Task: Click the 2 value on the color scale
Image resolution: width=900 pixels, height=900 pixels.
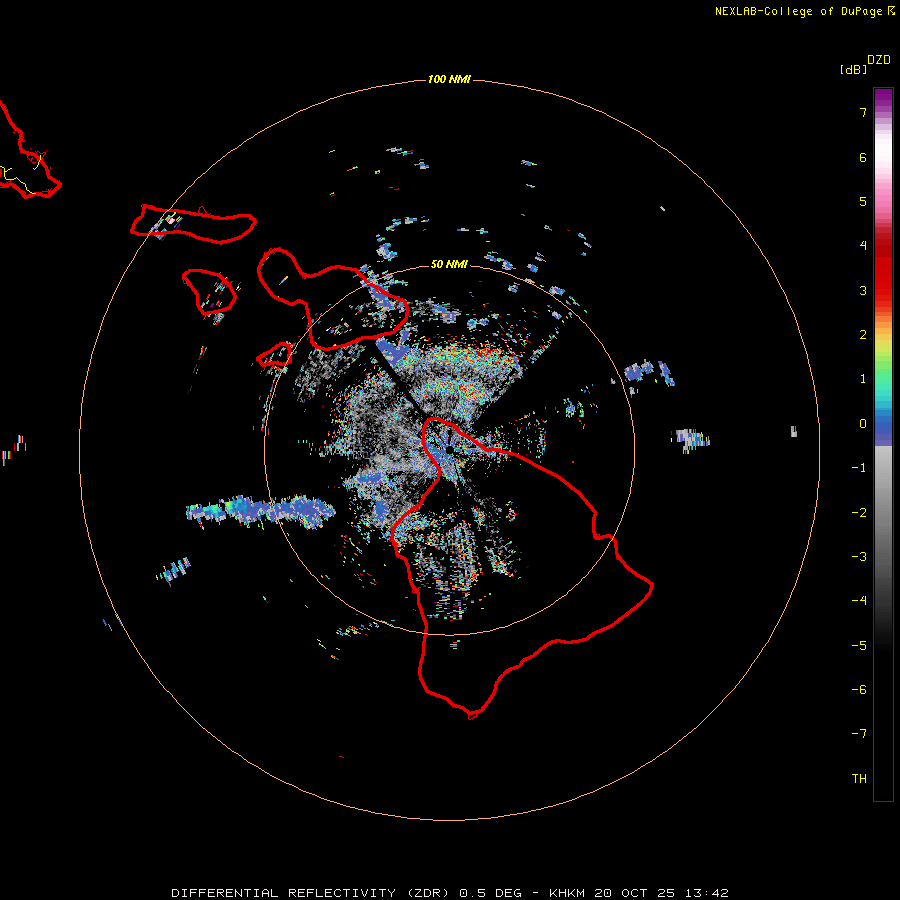Action: (863, 335)
